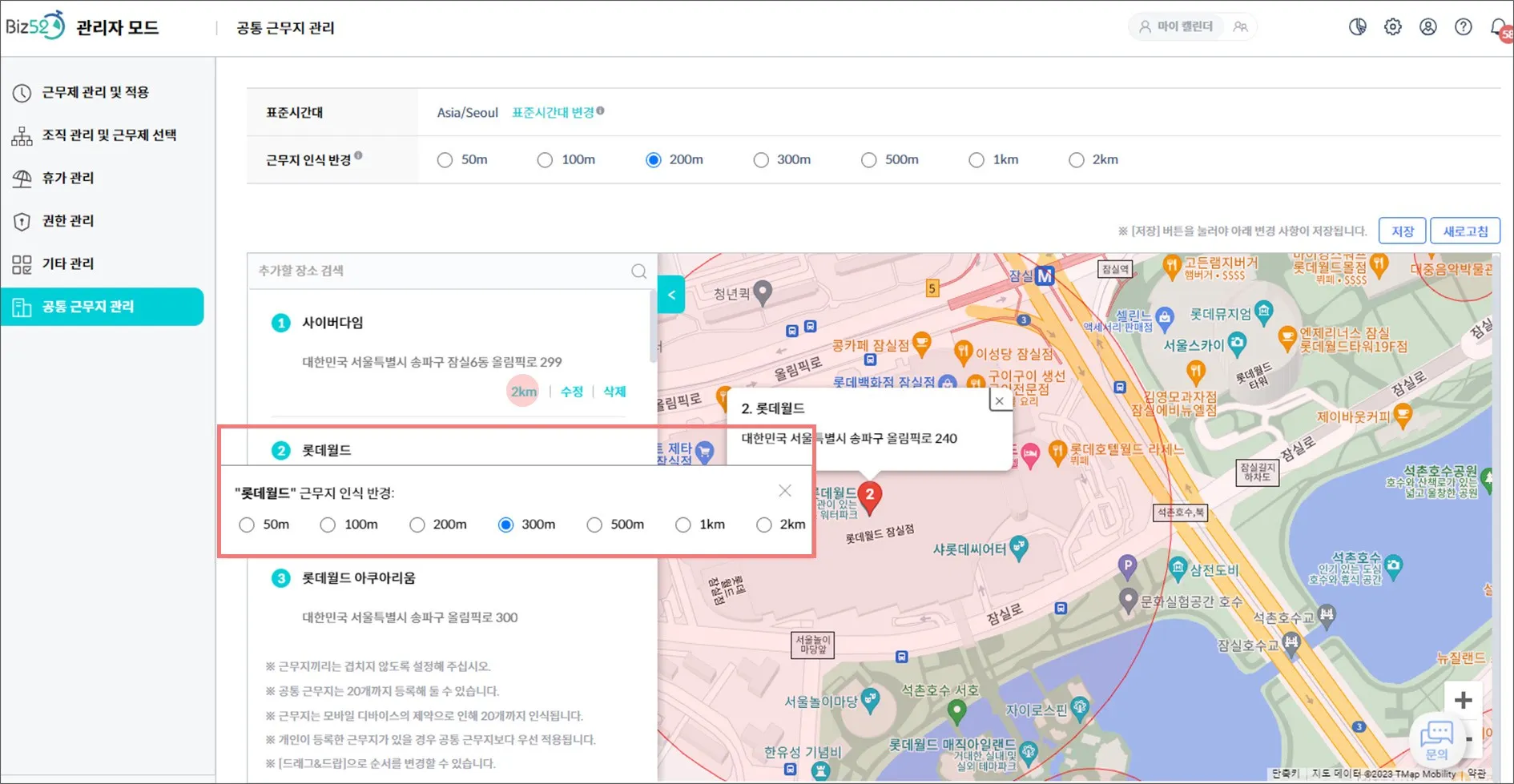The image size is (1514, 784).
Task: Click the search magnifier in place search
Action: (x=638, y=271)
